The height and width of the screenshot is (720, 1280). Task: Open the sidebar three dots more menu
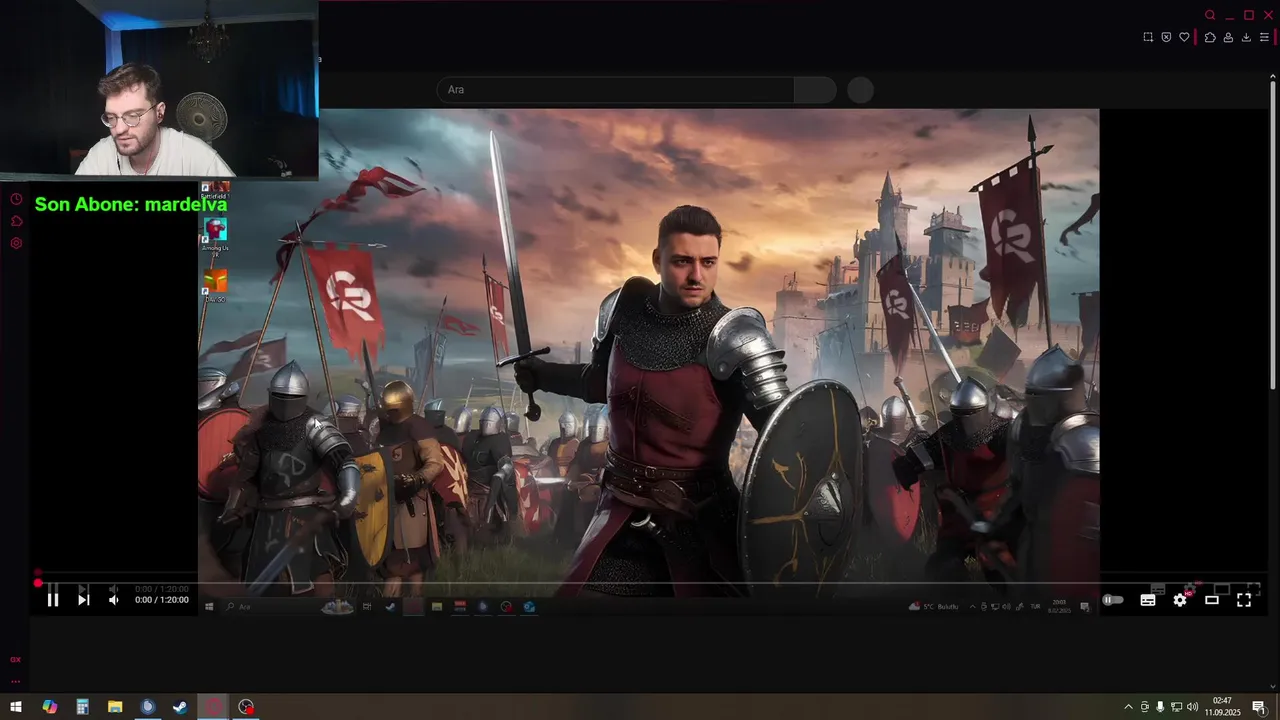pyautogui.click(x=15, y=681)
